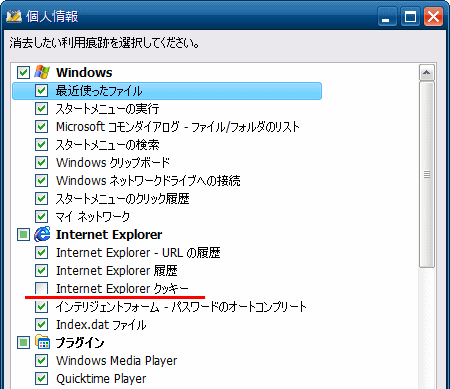450x389 pixels.
Task: Uncheck Windows クリップボード checkbox
Action: (x=41, y=162)
